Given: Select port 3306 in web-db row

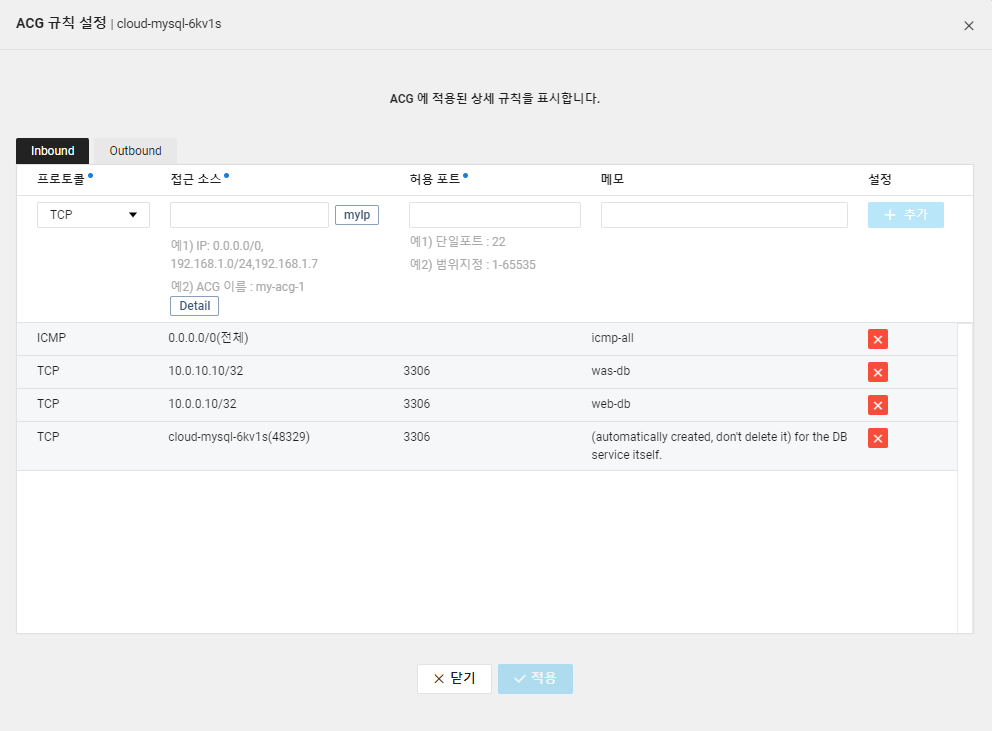Looking at the screenshot, I should click(x=416, y=404).
